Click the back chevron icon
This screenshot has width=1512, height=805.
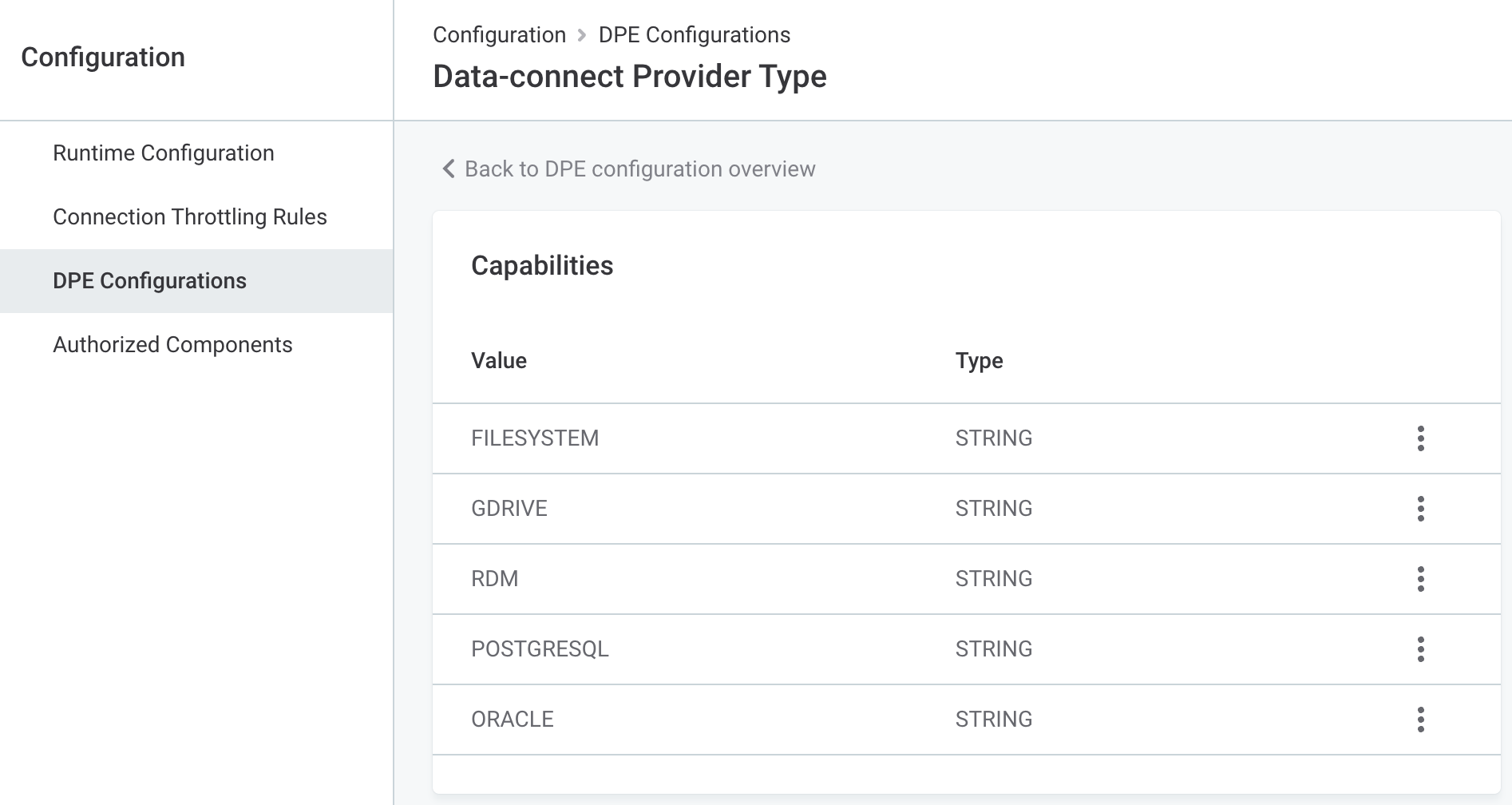tap(447, 169)
